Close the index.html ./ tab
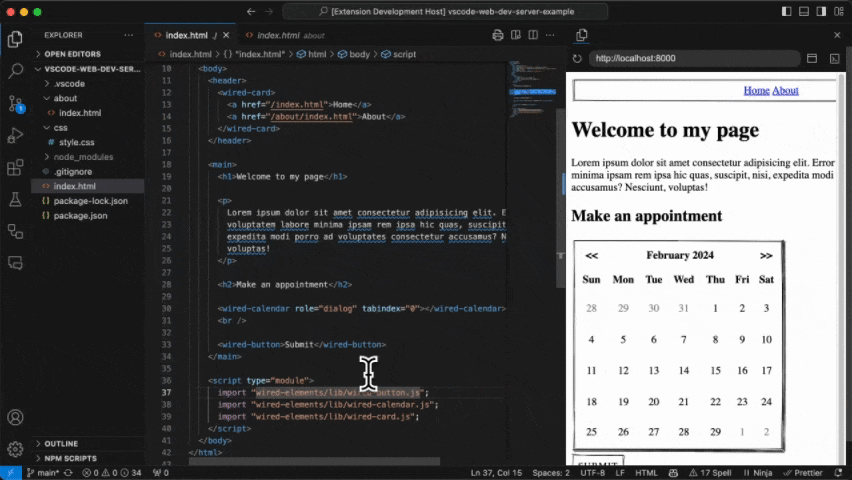This screenshot has height=480, width=852. [x=226, y=35]
